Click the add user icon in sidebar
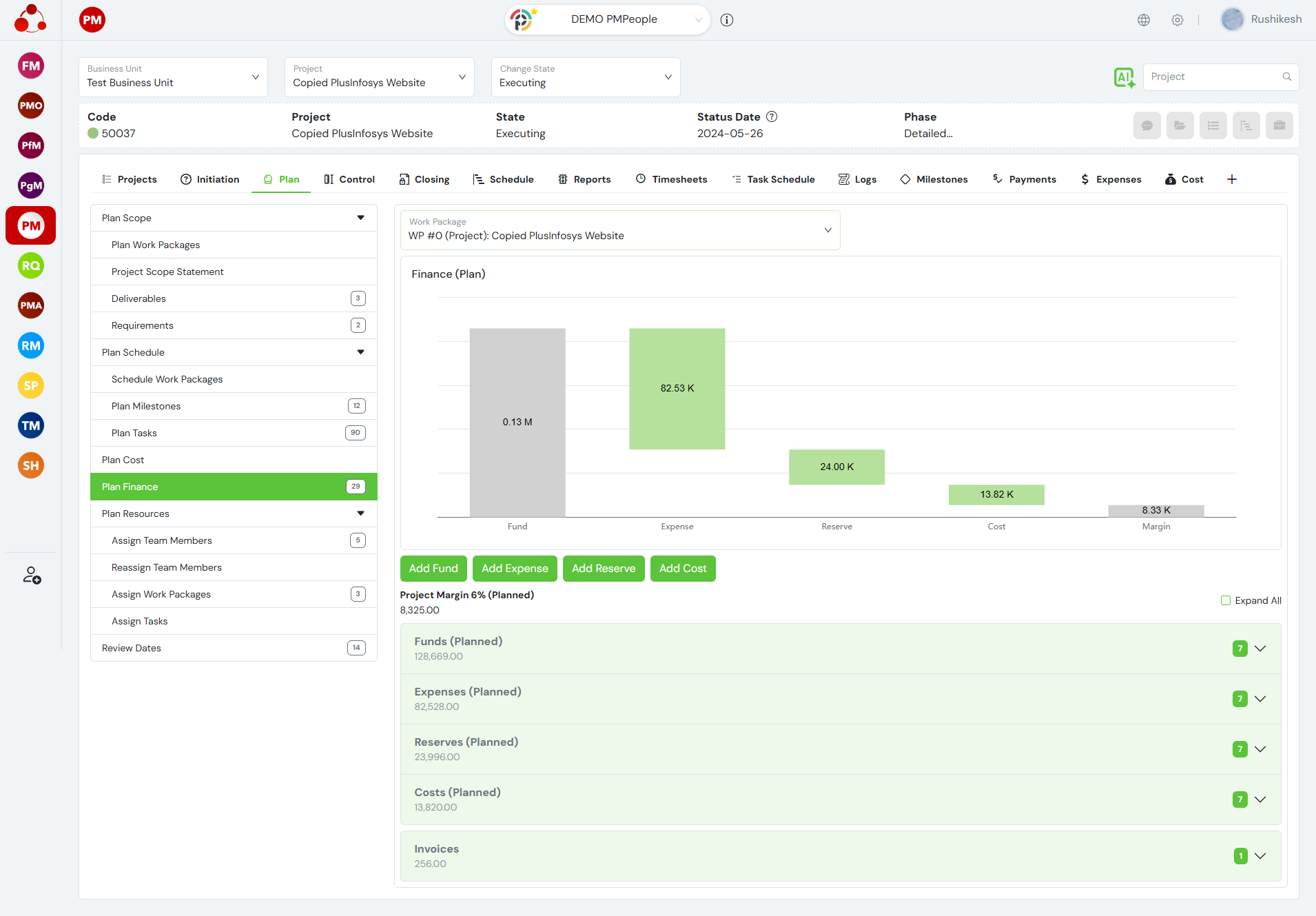1316x916 pixels. click(x=32, y=576)
